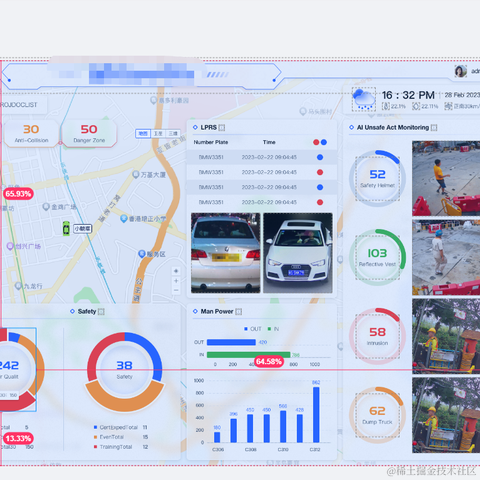Toggle IN legend in Man Power chart

273,329
